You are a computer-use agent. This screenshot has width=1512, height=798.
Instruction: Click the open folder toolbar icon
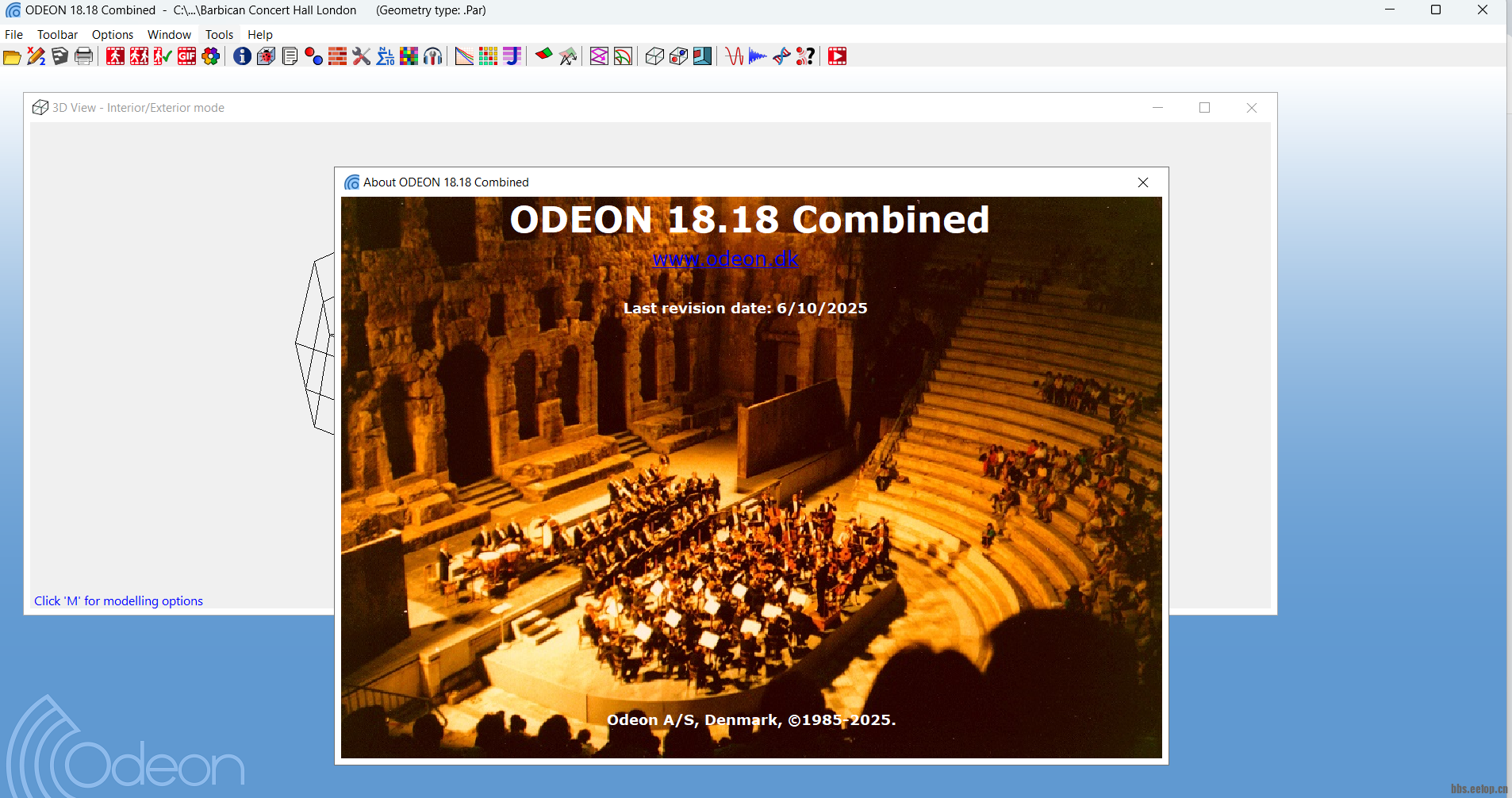[x=12, y=56]
